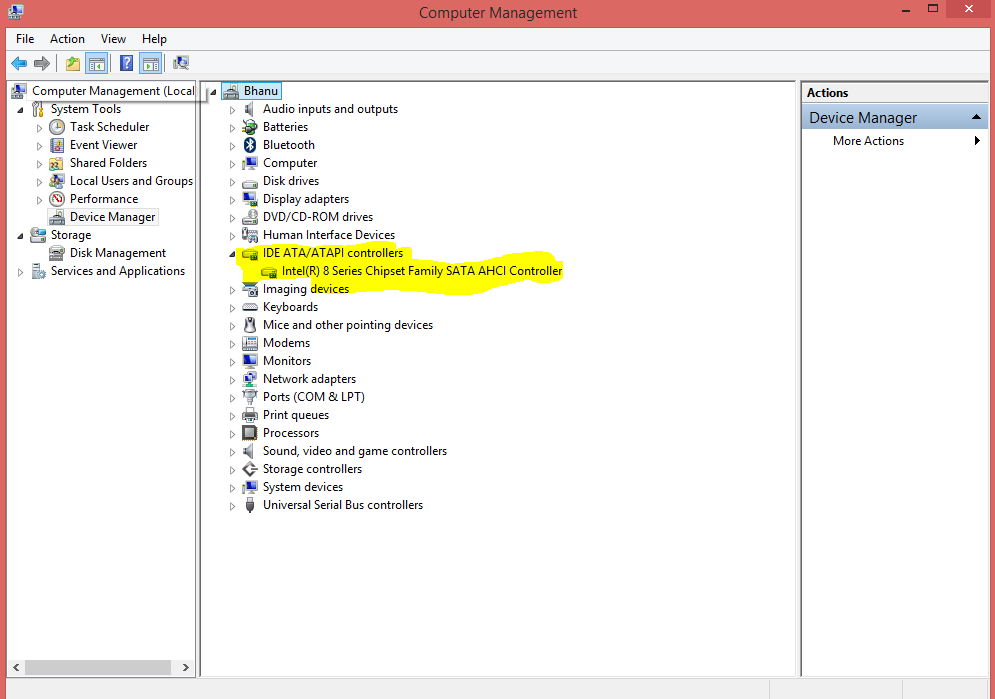
Task: Select Human Interface Devices category
Action: (329, 235)
